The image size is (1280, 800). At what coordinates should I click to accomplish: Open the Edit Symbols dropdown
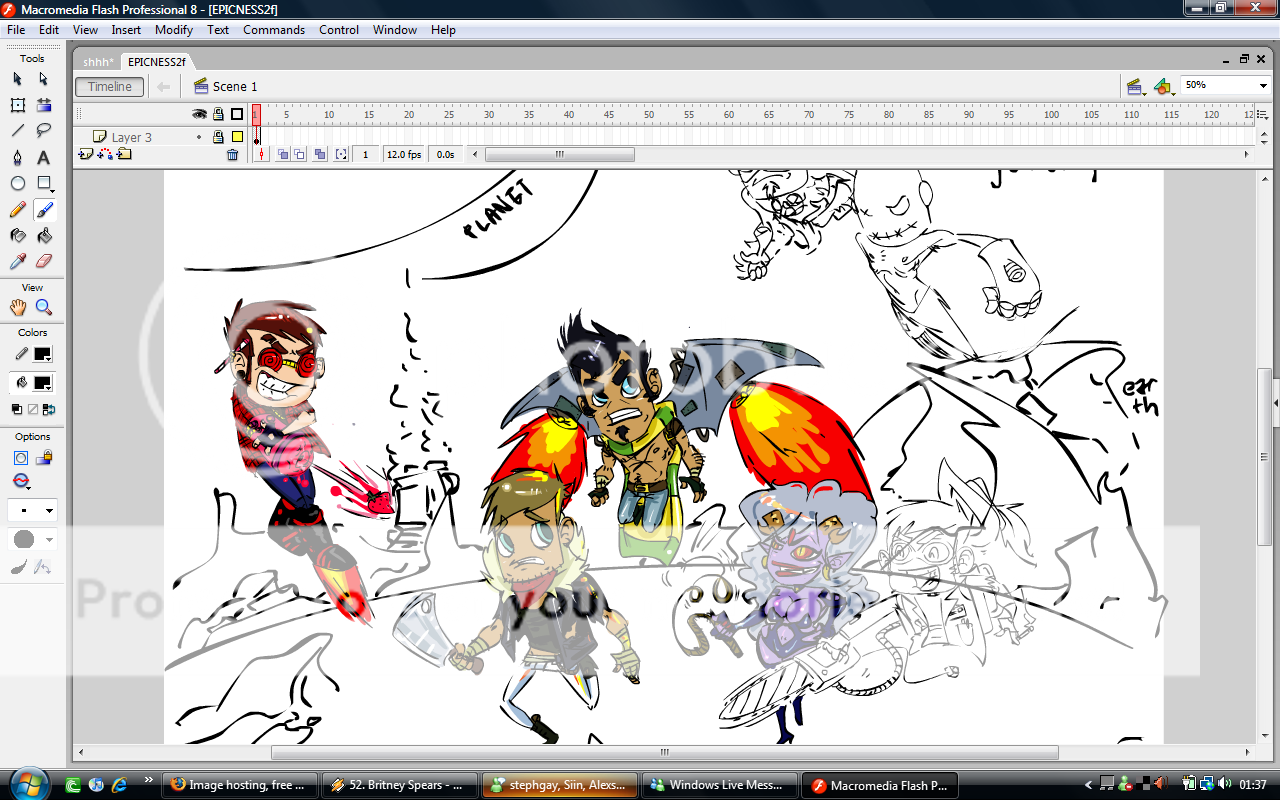click(1163, 87)
